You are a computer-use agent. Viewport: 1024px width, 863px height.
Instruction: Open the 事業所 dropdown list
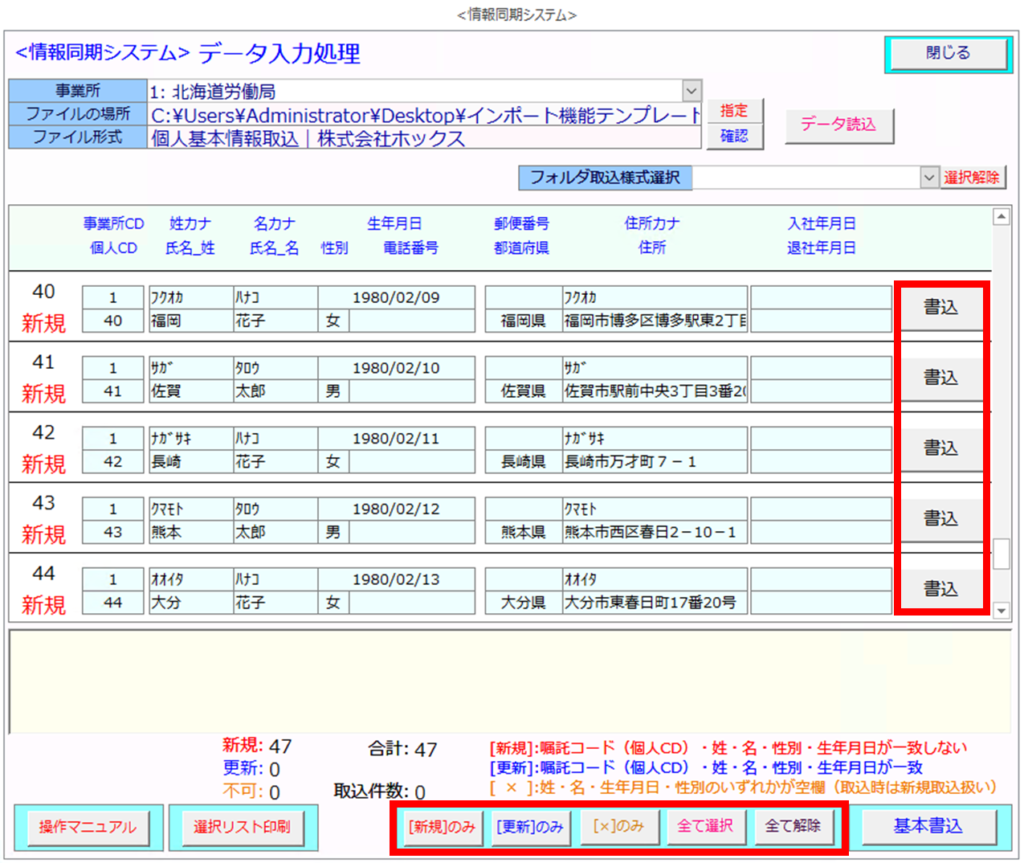pos(691,91)
